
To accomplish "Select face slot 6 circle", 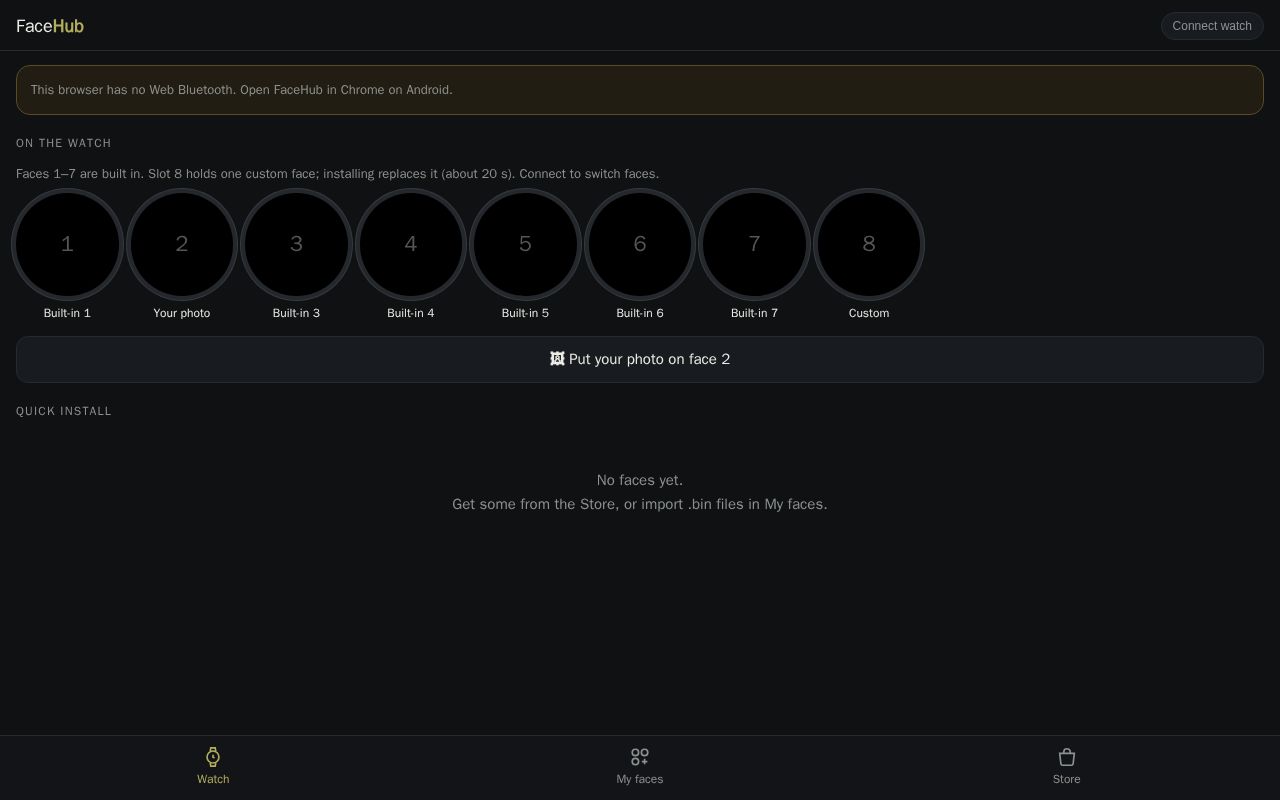I will 640,244.
